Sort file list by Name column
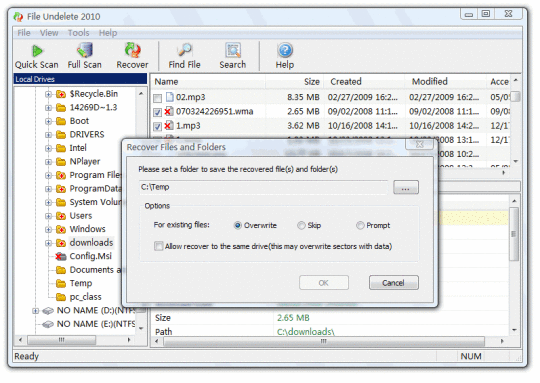Screen dimensions: 540x383 click(x=208, y=82)
